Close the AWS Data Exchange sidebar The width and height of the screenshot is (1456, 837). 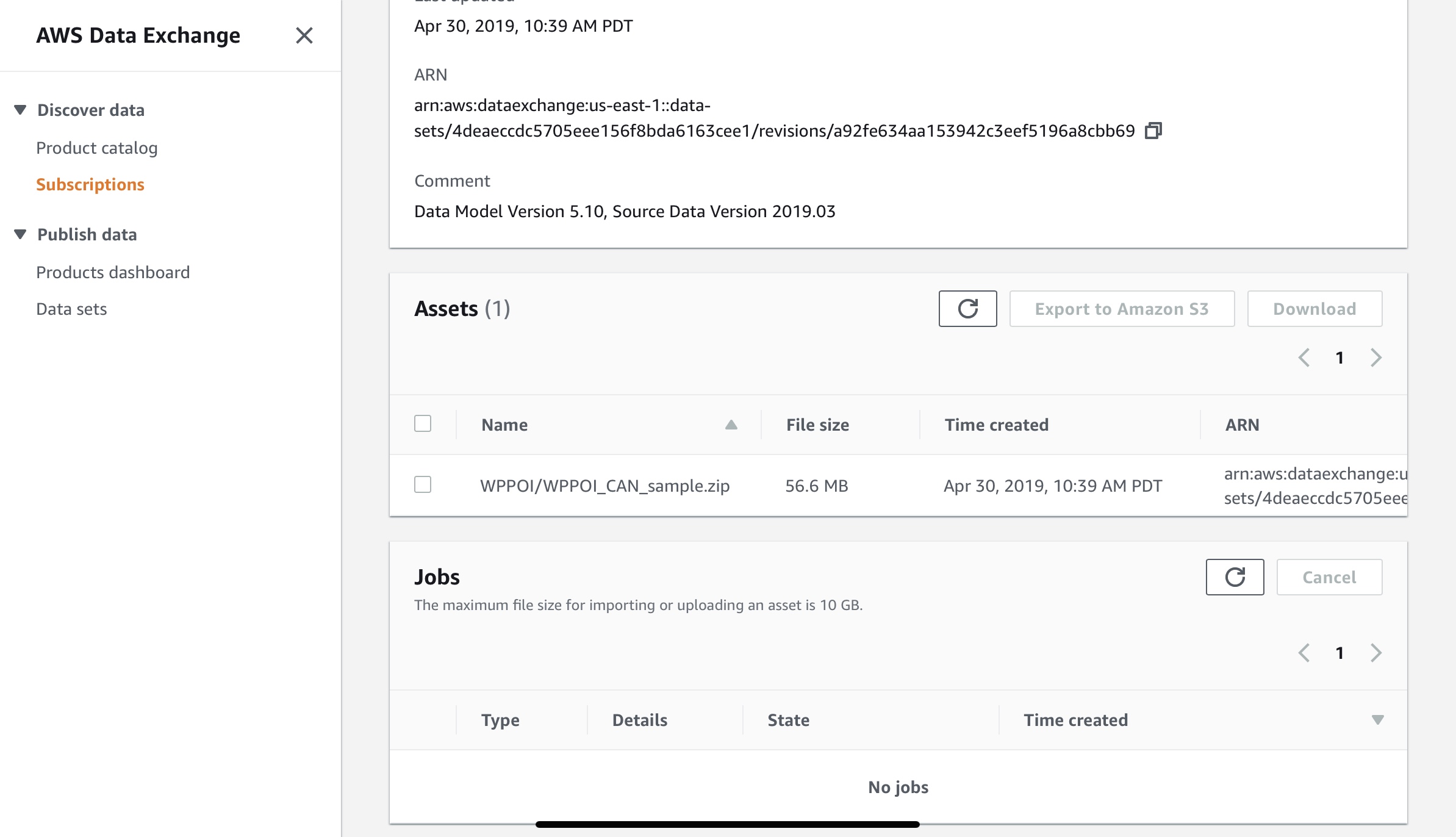(x=304, y=35)
